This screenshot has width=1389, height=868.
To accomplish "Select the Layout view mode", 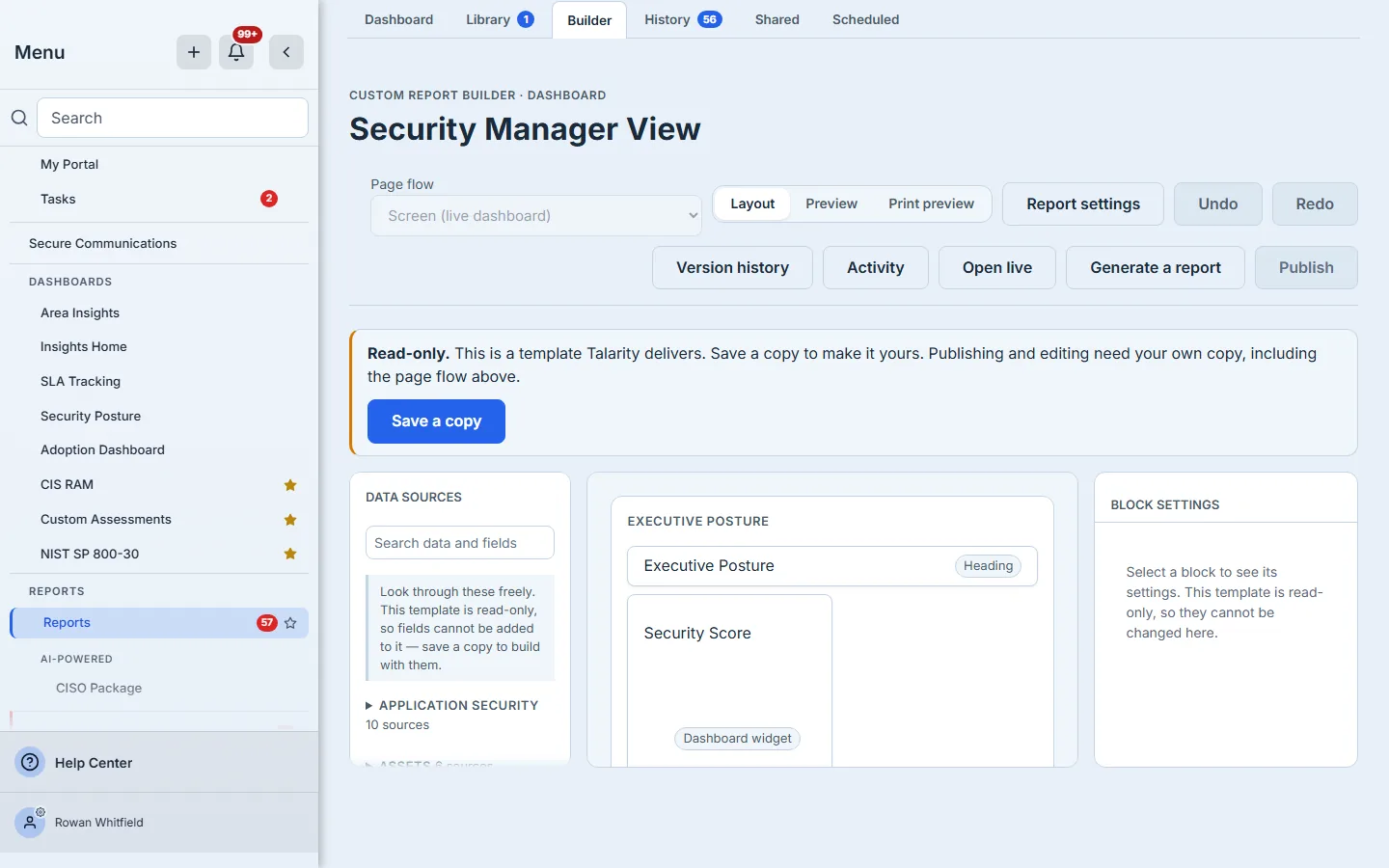I will tap(752, 203).
